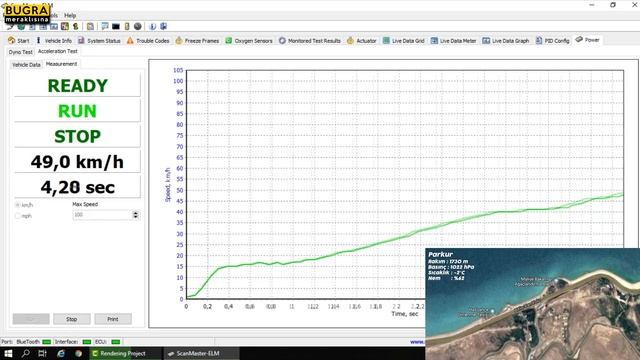Viewport: 640px width, 360px height.
Task: Click the green globe toolbar icon
Action: 21,27
